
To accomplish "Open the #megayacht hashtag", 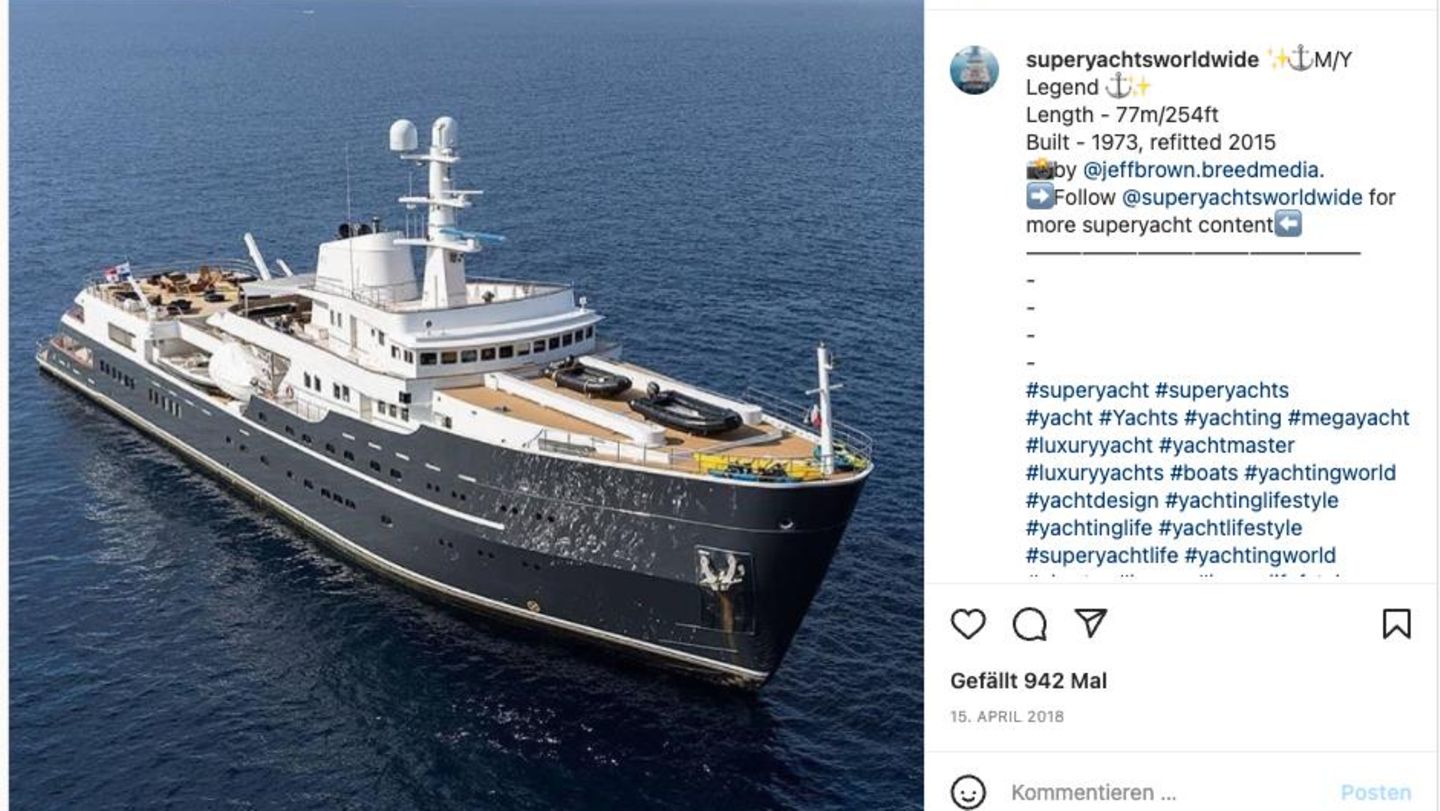I will click(1348, 418).
